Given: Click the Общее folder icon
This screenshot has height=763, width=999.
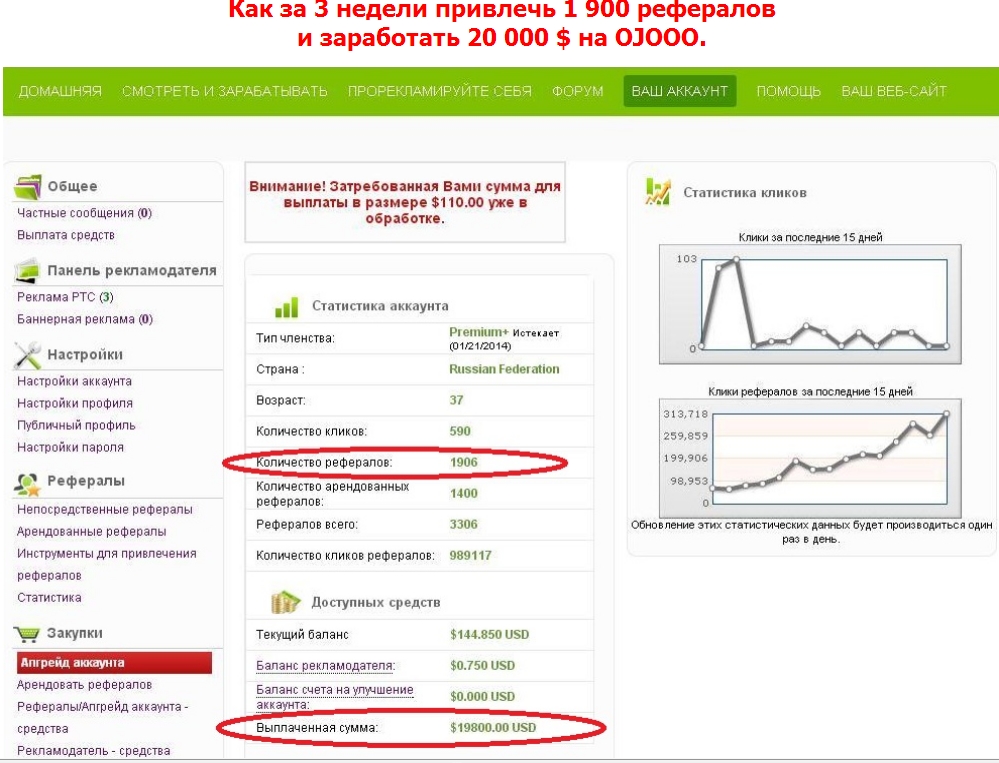Looking at the screenshot, I should (x=27, y=187).
